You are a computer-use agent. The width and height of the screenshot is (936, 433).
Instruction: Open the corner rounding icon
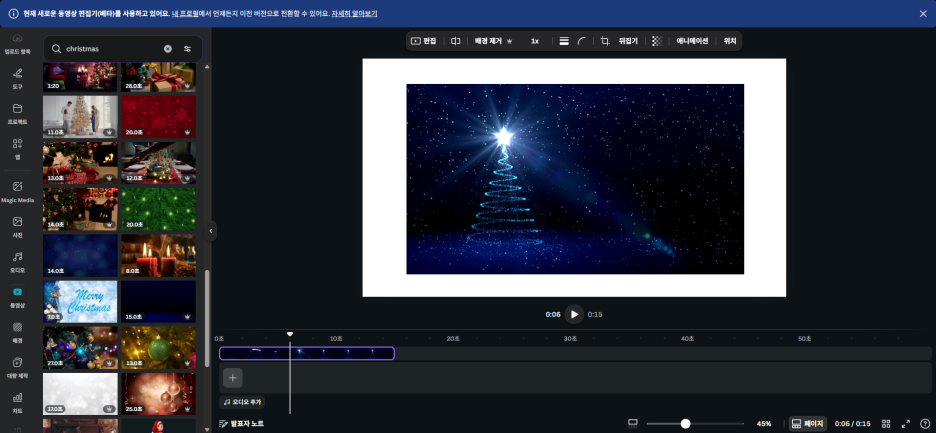point(581,41)
